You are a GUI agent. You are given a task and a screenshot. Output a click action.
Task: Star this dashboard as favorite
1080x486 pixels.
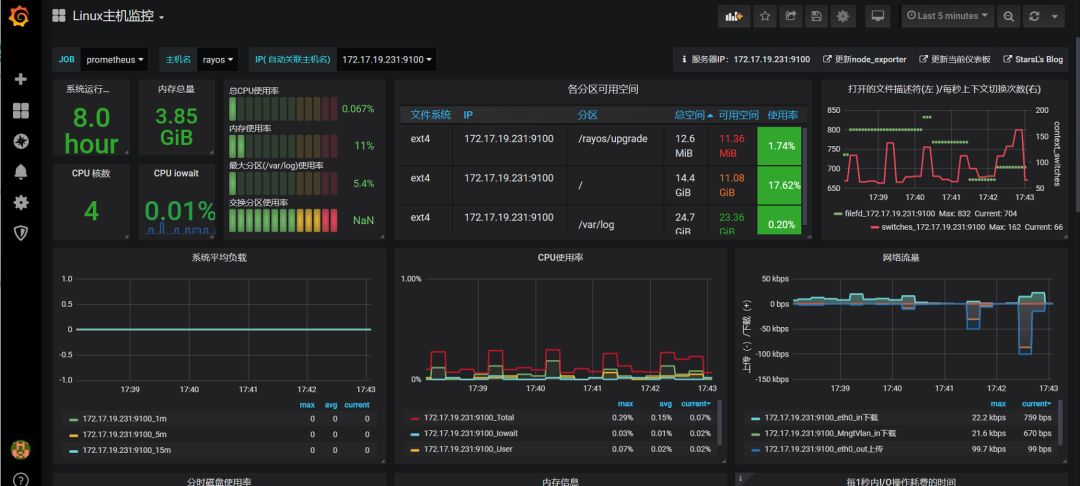(x=765, y=17)
